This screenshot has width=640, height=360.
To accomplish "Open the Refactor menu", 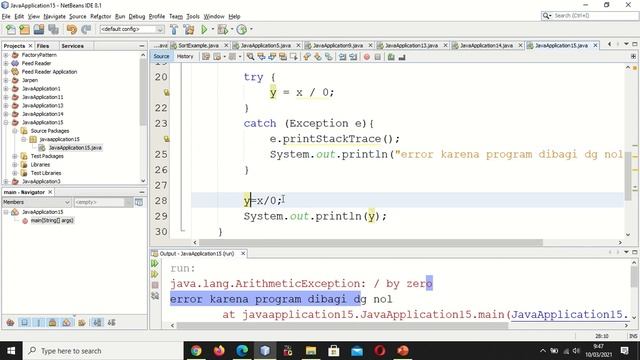I will 100,16.
